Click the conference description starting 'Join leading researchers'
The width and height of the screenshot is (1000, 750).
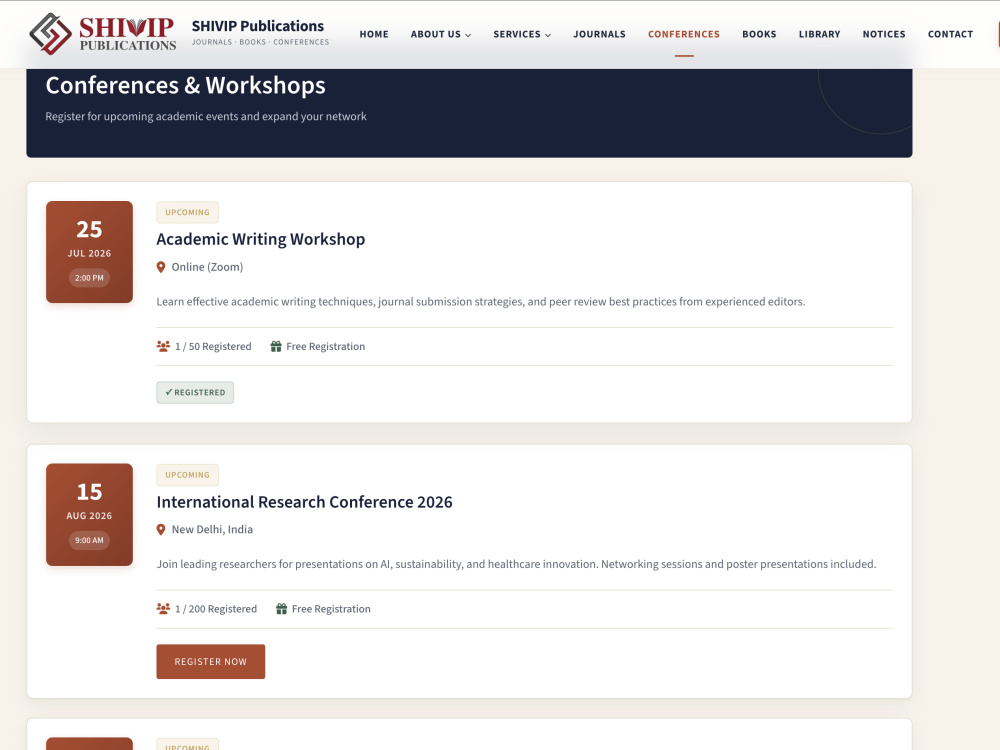pyautogui.click(x=517, y=564)
